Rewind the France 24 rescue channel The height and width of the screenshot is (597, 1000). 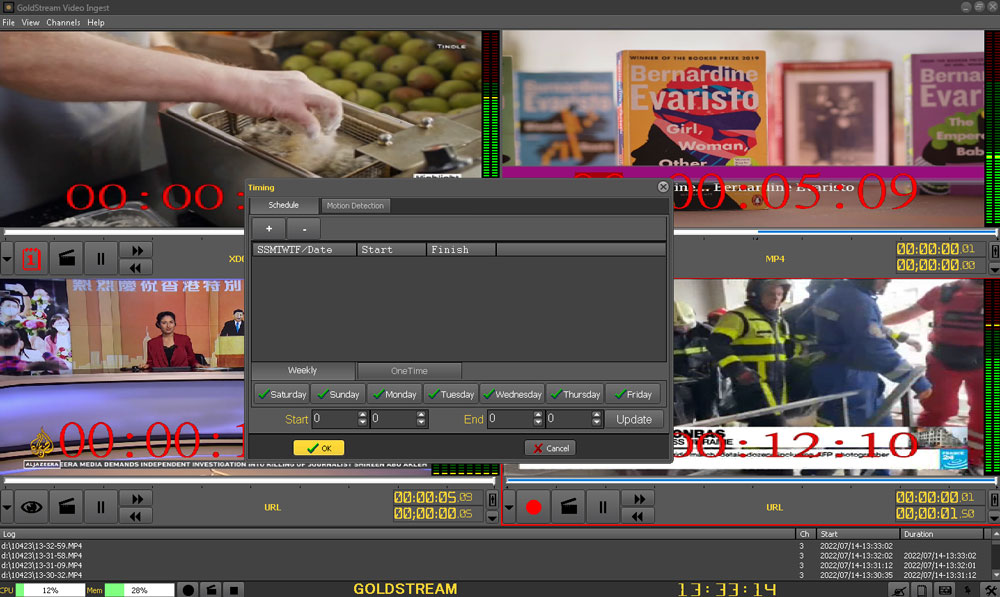point(639,516)
